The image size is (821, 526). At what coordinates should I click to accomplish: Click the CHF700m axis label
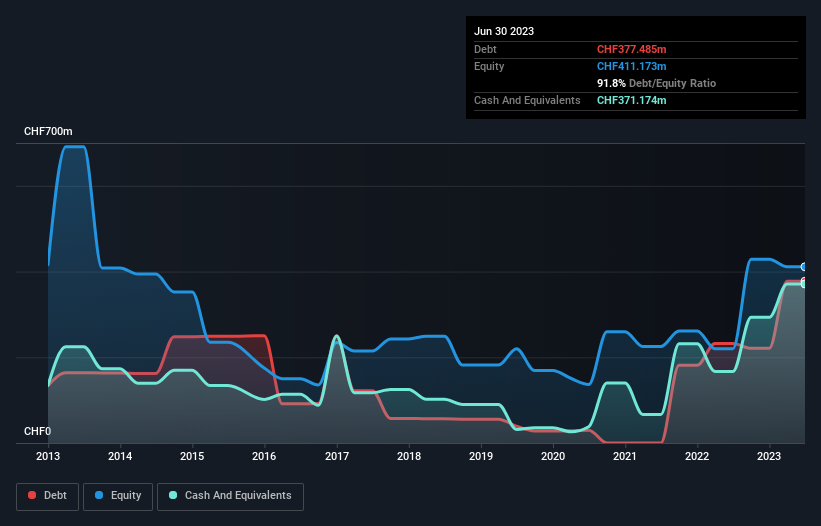tap(48, 131)
